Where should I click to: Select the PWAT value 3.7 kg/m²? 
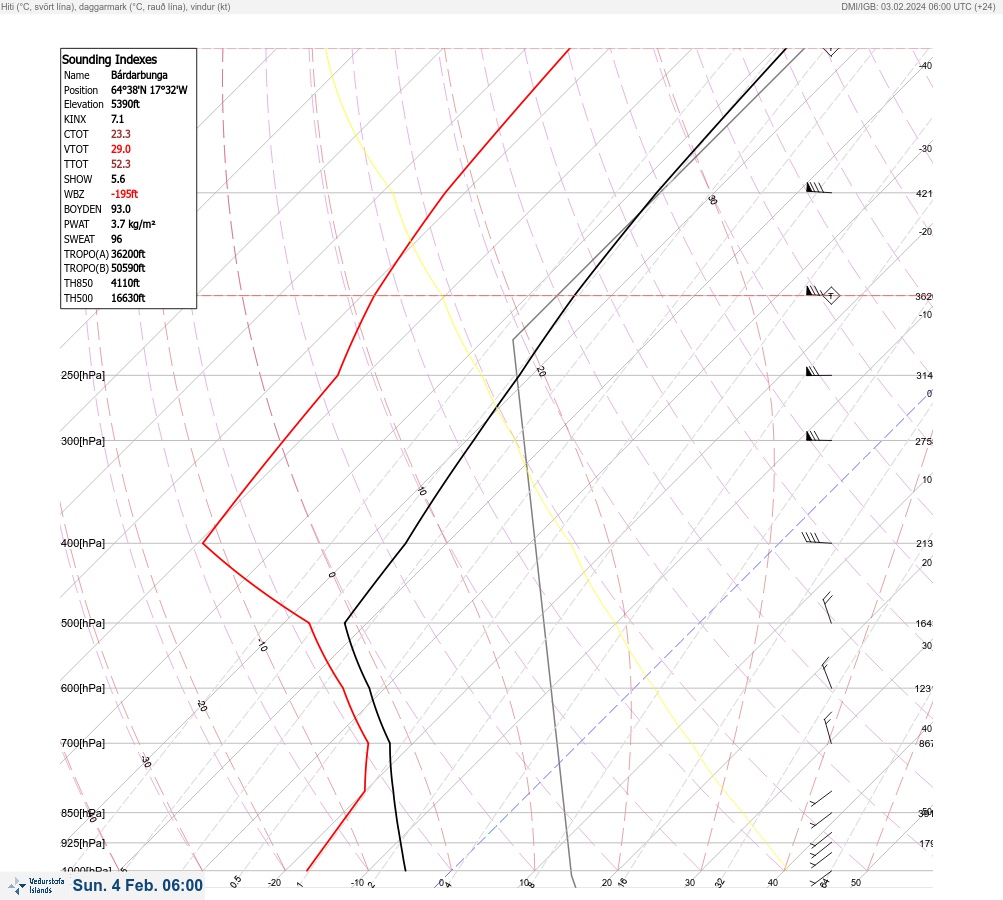133,224
